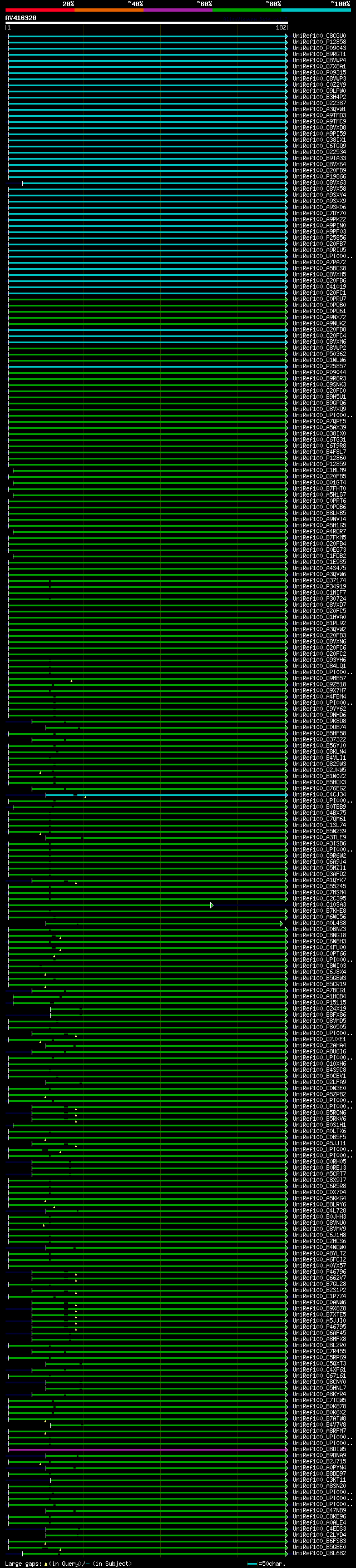Screen dimensions: 356x1568
Task: Select the UniRef100_Q76EG2 label
Action: pyautogui.click(x=319, y=788)
